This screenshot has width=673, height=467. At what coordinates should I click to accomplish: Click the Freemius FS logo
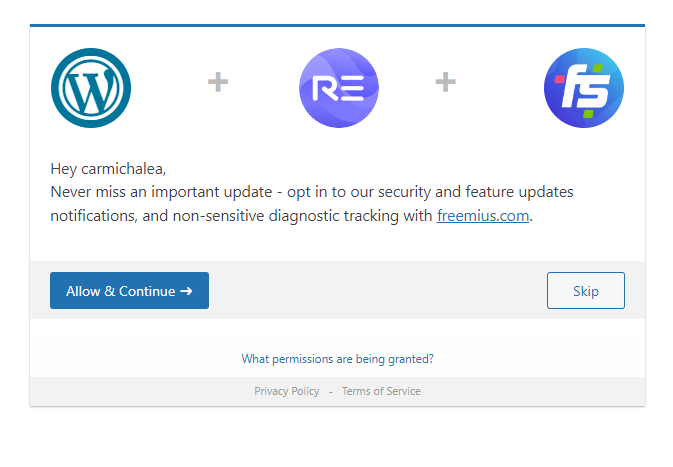pos(584,88)
